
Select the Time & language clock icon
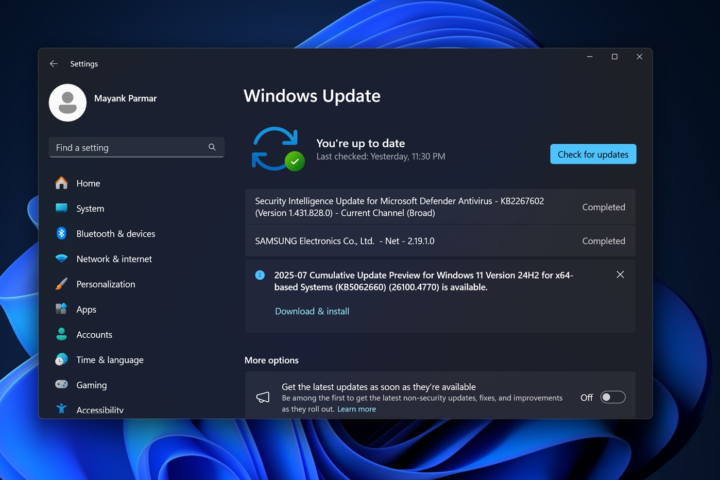(62, 359)
